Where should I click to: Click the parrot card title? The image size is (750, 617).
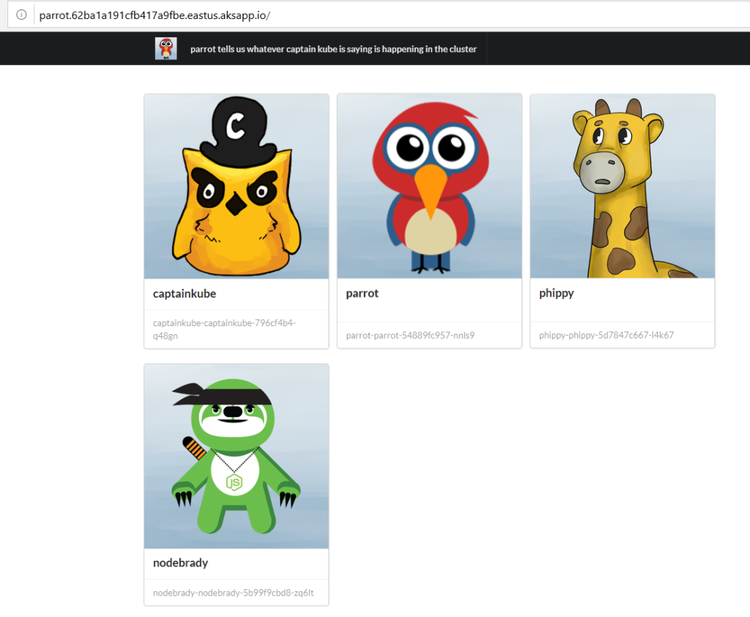click(x=362, y=293)
